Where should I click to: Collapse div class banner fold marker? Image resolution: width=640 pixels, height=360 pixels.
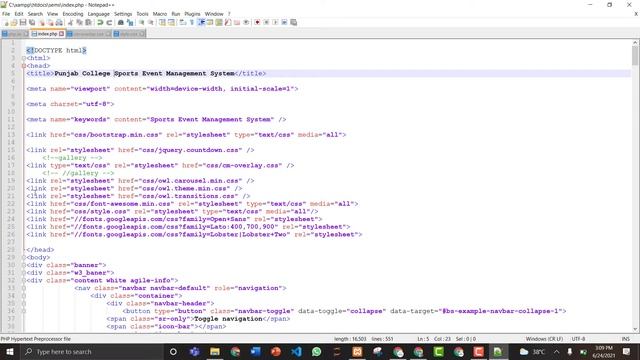click(24, 265)
